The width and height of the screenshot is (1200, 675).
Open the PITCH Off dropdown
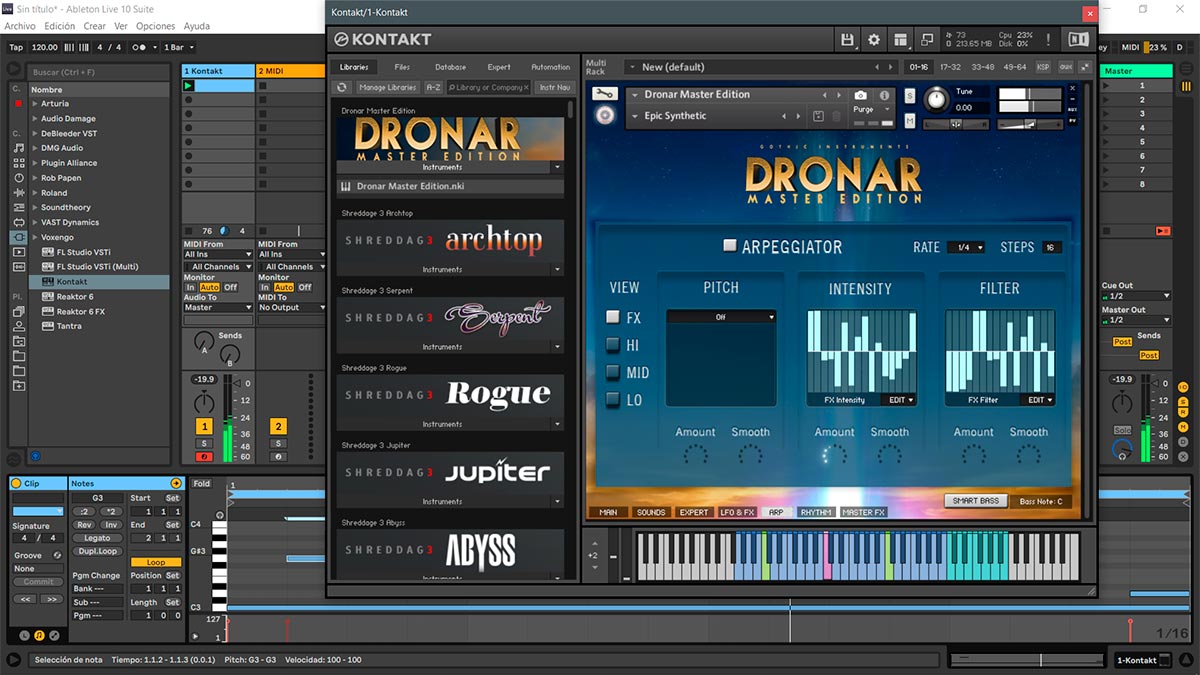point(721,317)
